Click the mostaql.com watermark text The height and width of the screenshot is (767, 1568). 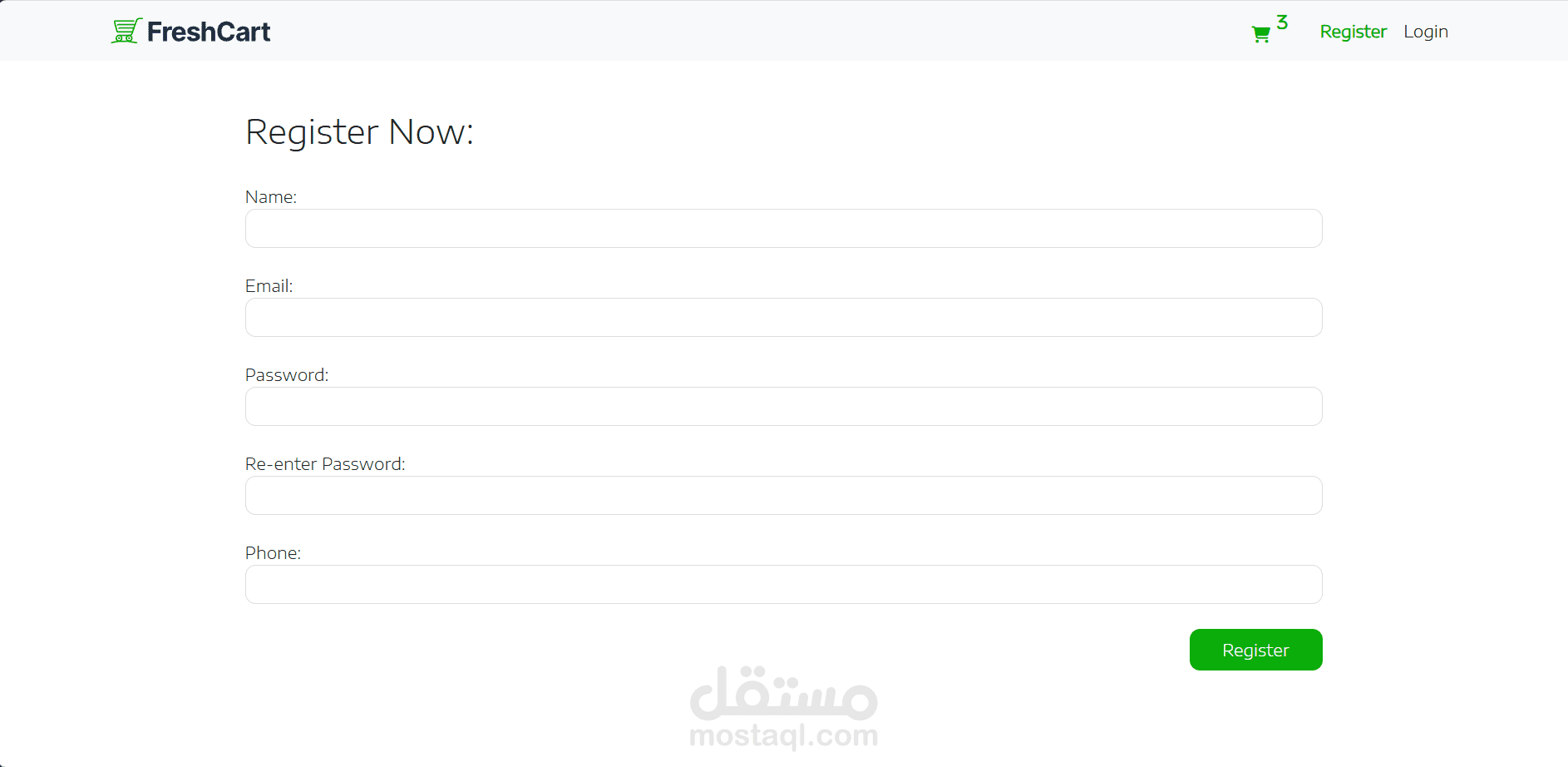pos(783,735)
